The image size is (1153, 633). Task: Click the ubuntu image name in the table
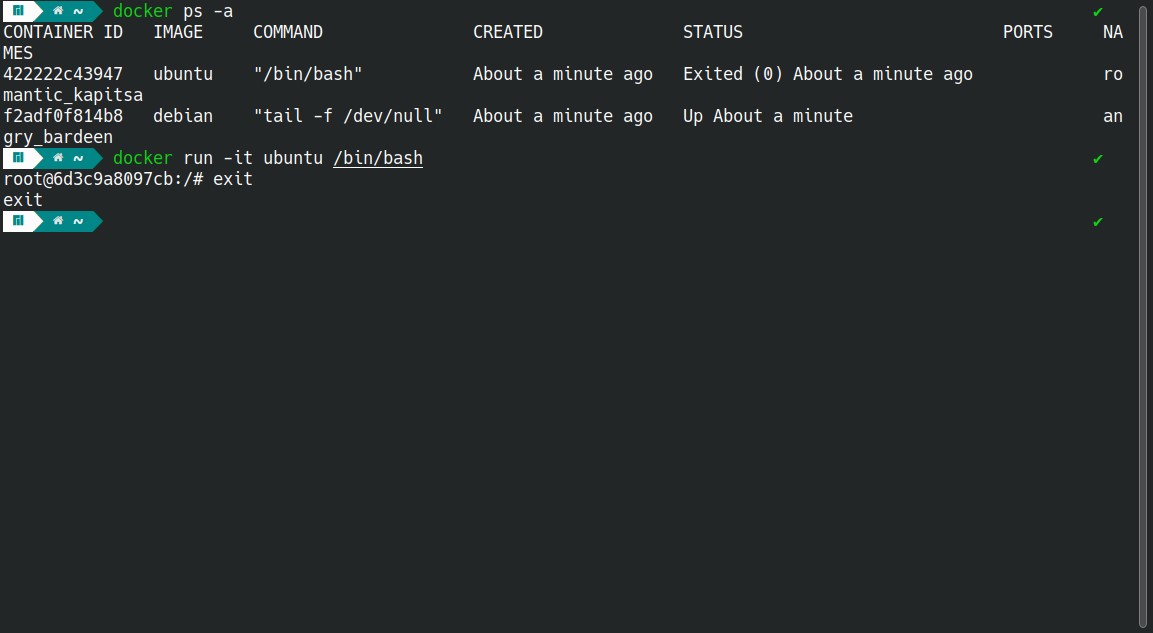[183, 74]
